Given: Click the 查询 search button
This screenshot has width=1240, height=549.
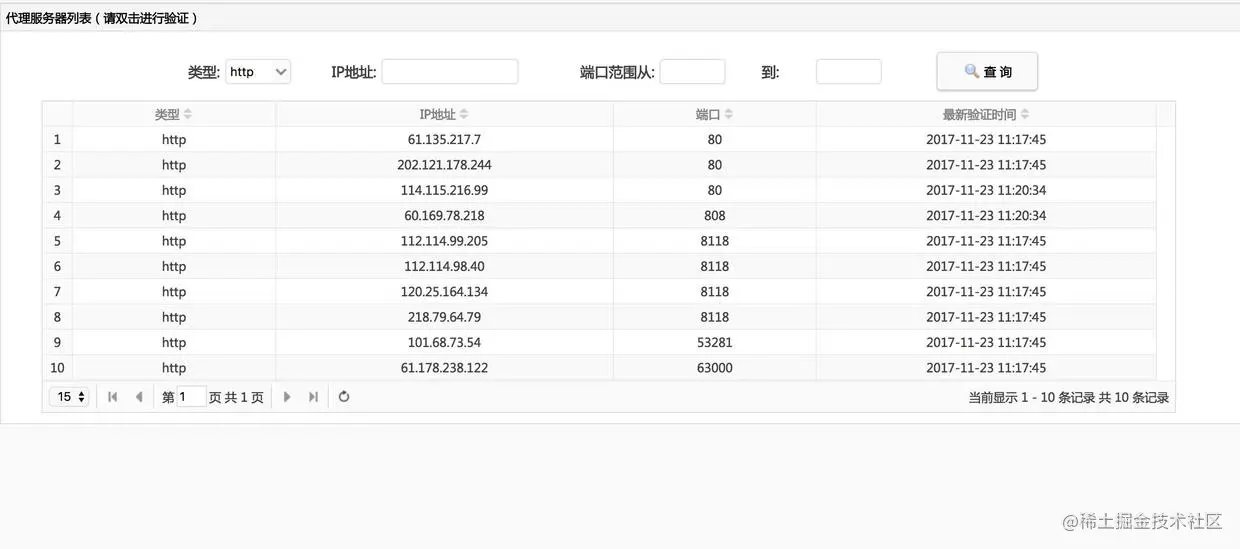Looking at the screenshot, I should click(987, 72).
